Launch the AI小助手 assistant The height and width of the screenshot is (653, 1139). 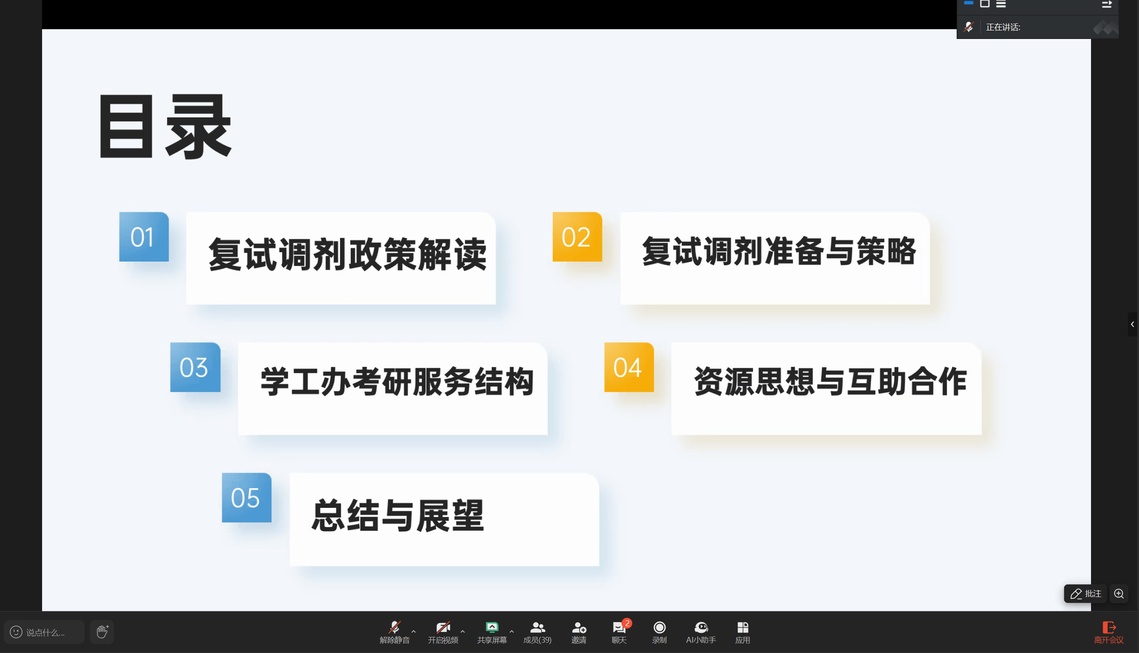(x=701, y=632)
